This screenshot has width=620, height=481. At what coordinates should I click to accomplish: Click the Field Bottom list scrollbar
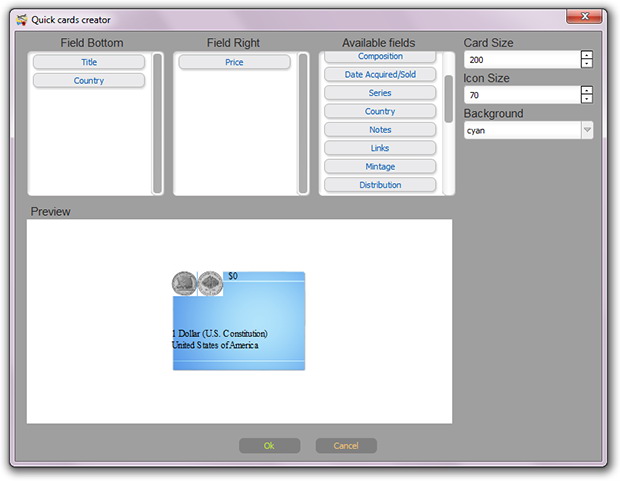click(157, 123)
